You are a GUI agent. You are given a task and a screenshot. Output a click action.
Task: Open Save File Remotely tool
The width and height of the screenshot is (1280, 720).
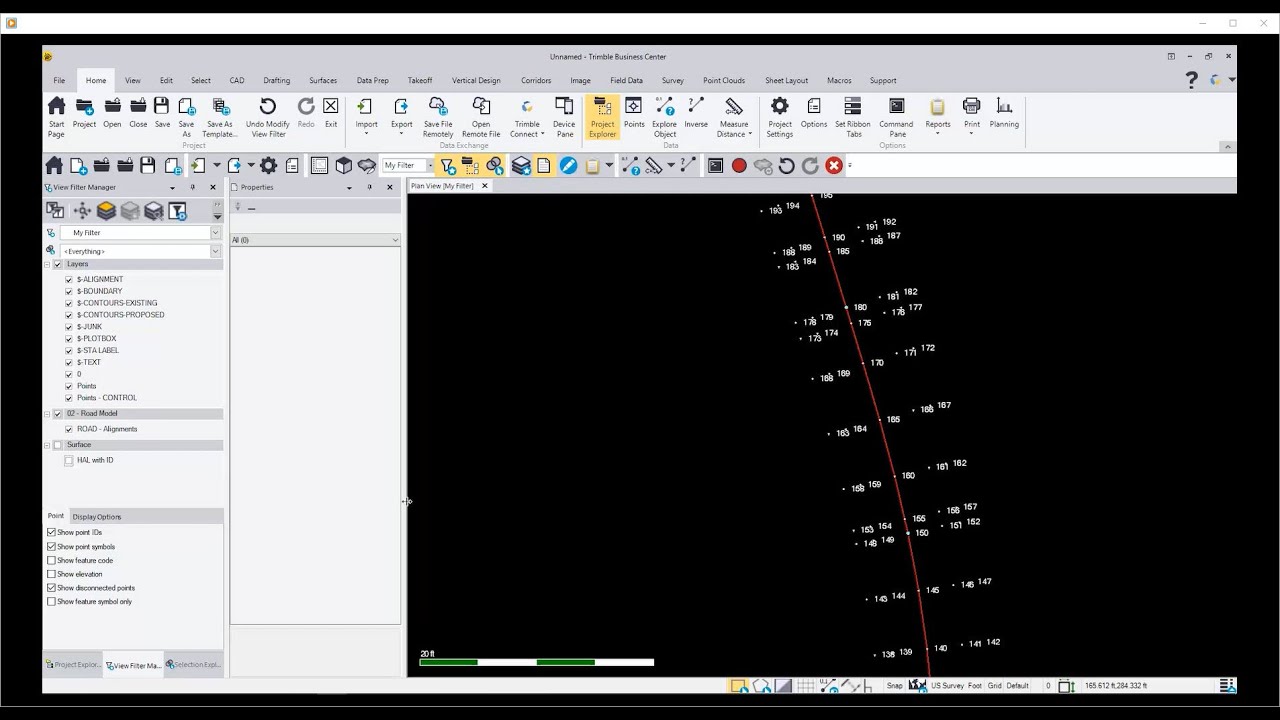438,117
